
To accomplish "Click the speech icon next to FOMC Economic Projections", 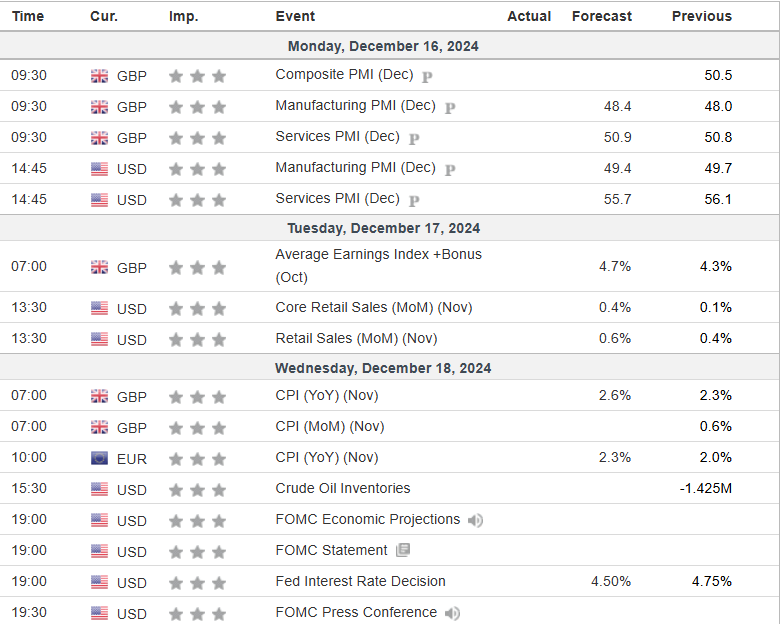I will pos(475,520).
